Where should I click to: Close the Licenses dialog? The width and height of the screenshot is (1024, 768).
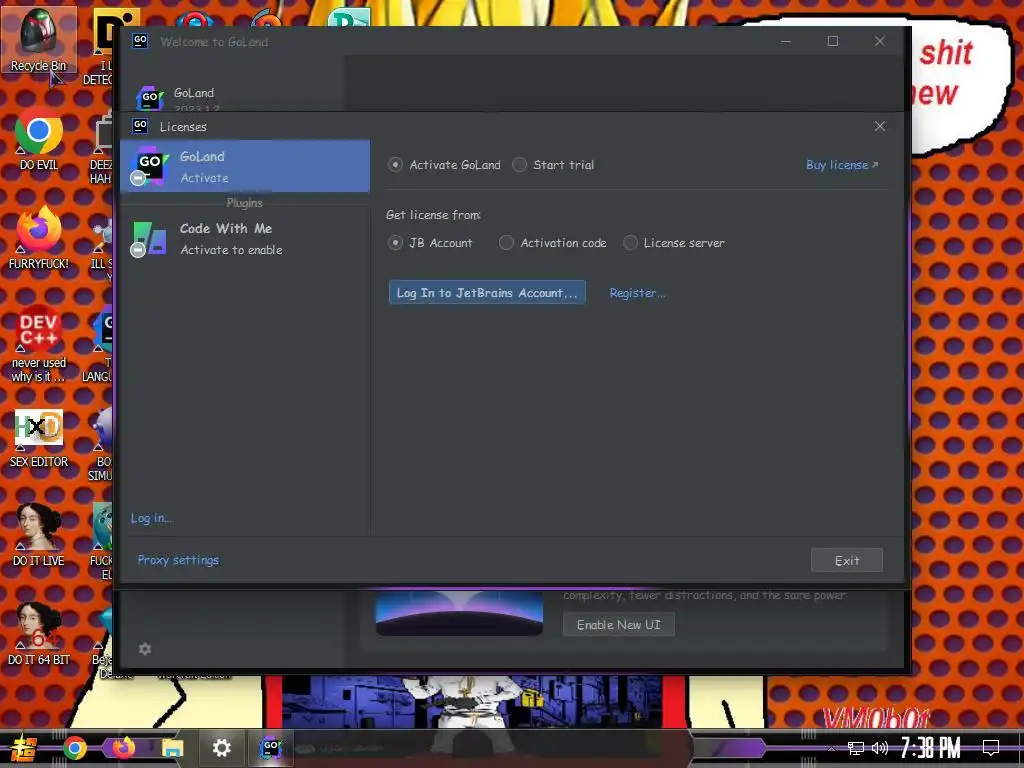pos(880,126)
